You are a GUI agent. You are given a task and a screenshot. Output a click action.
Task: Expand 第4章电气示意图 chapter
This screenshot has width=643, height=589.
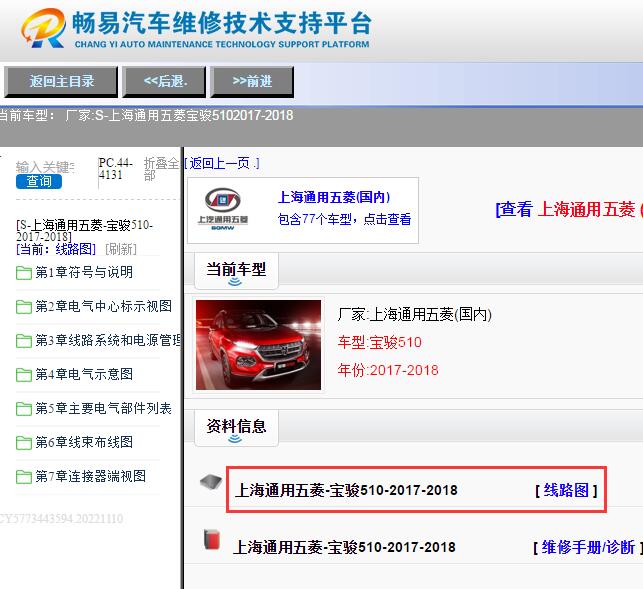(84, 374)
